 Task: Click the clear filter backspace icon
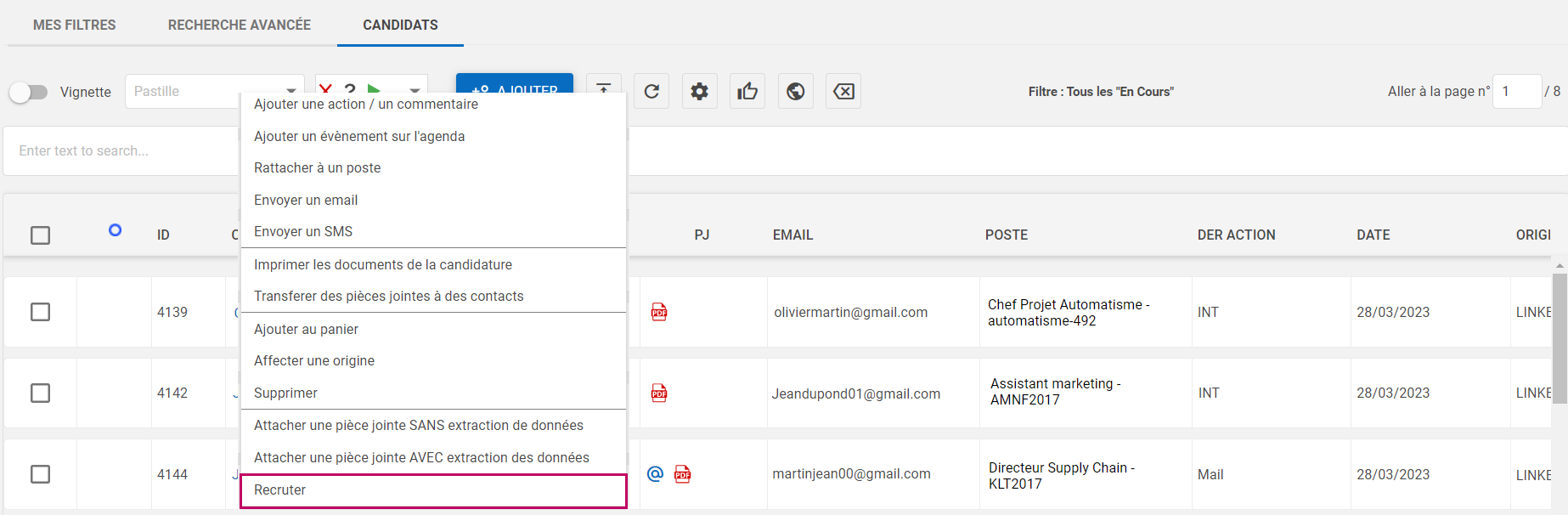tap(843, 91)
